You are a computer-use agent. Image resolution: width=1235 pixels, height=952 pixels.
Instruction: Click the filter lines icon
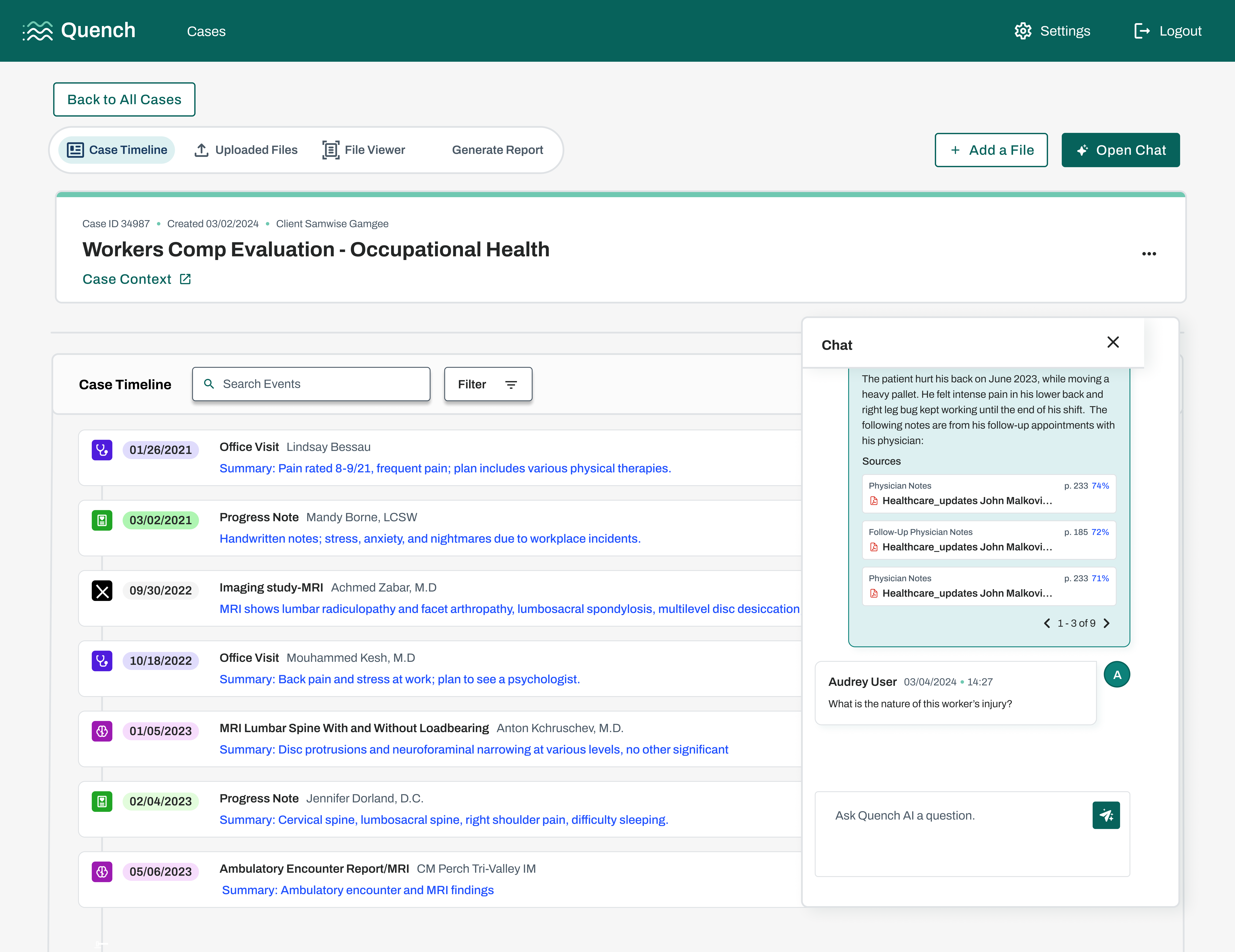click(x=511, y=384)
